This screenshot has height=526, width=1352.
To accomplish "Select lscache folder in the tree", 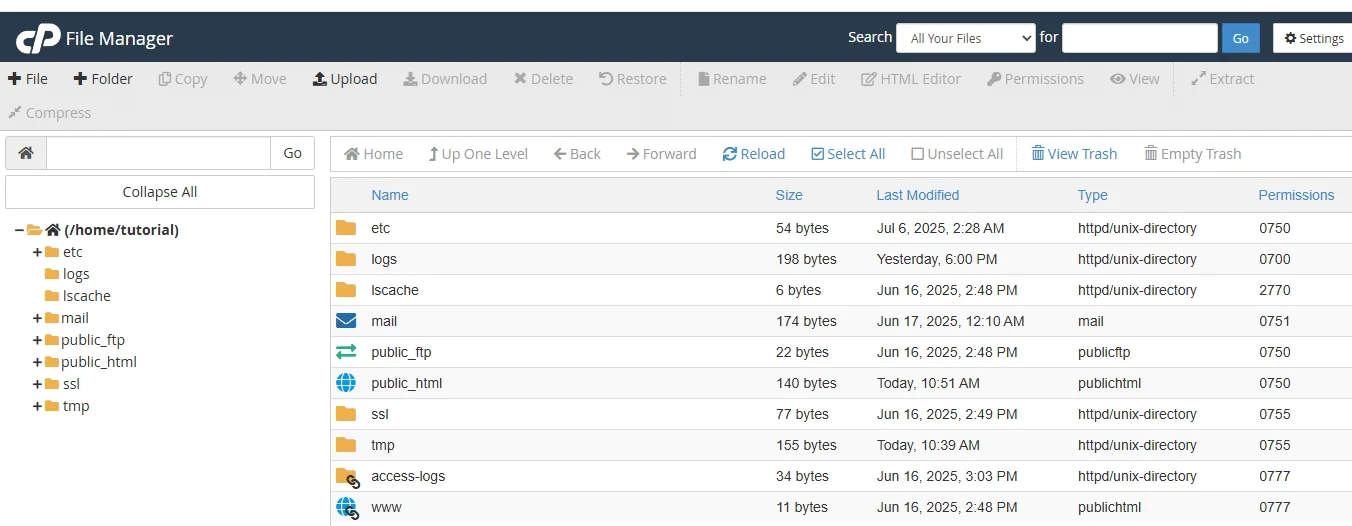I will [x=86, y=296].
